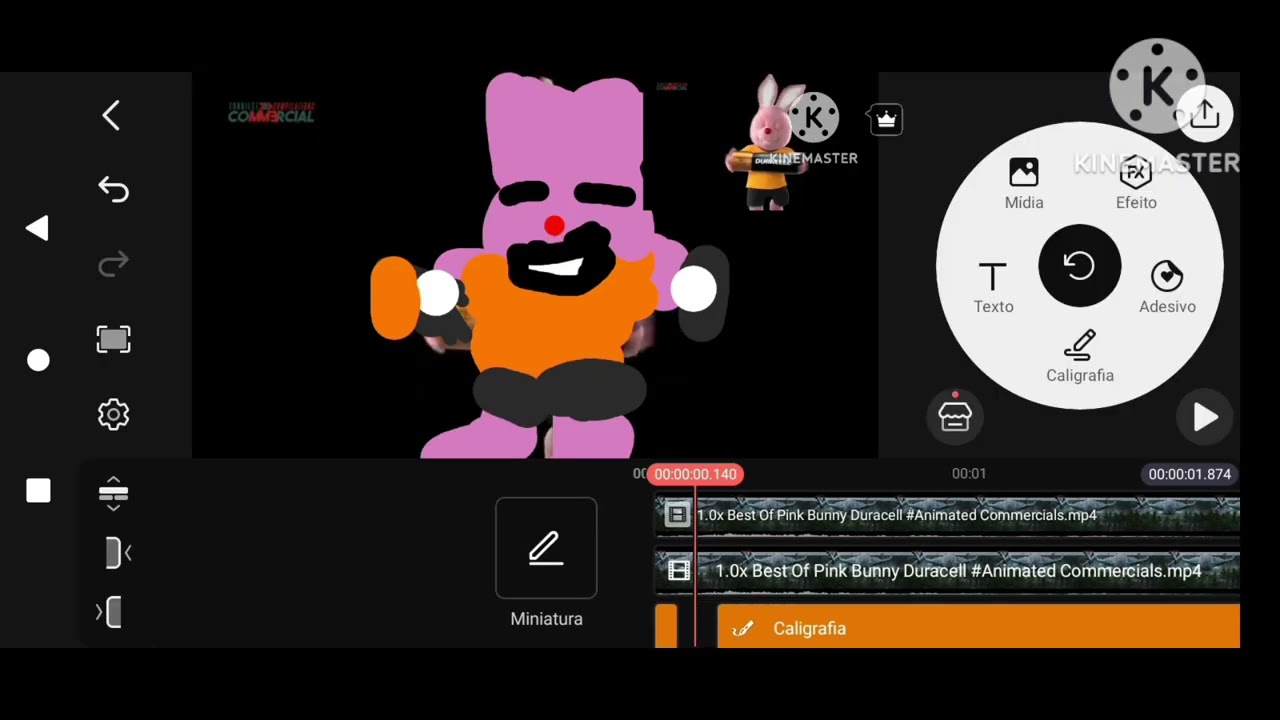The width and height of the screenshot is (1280, 720).
Task: Click the pencil icon on Caligrafia layer
Action: click(x=742, y=628)
